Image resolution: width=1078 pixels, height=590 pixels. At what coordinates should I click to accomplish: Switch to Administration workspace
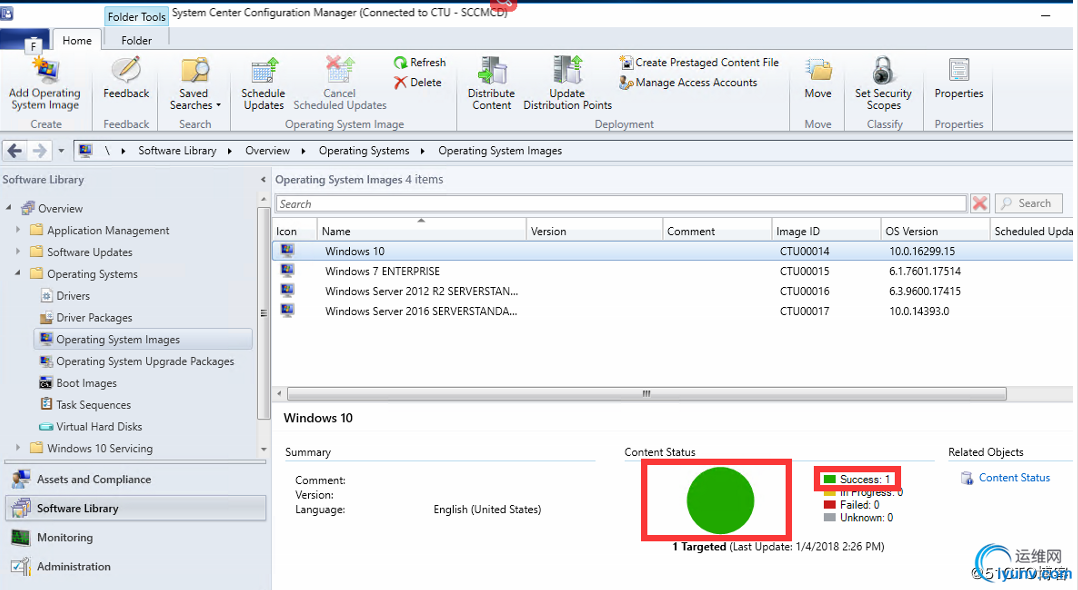135,566
